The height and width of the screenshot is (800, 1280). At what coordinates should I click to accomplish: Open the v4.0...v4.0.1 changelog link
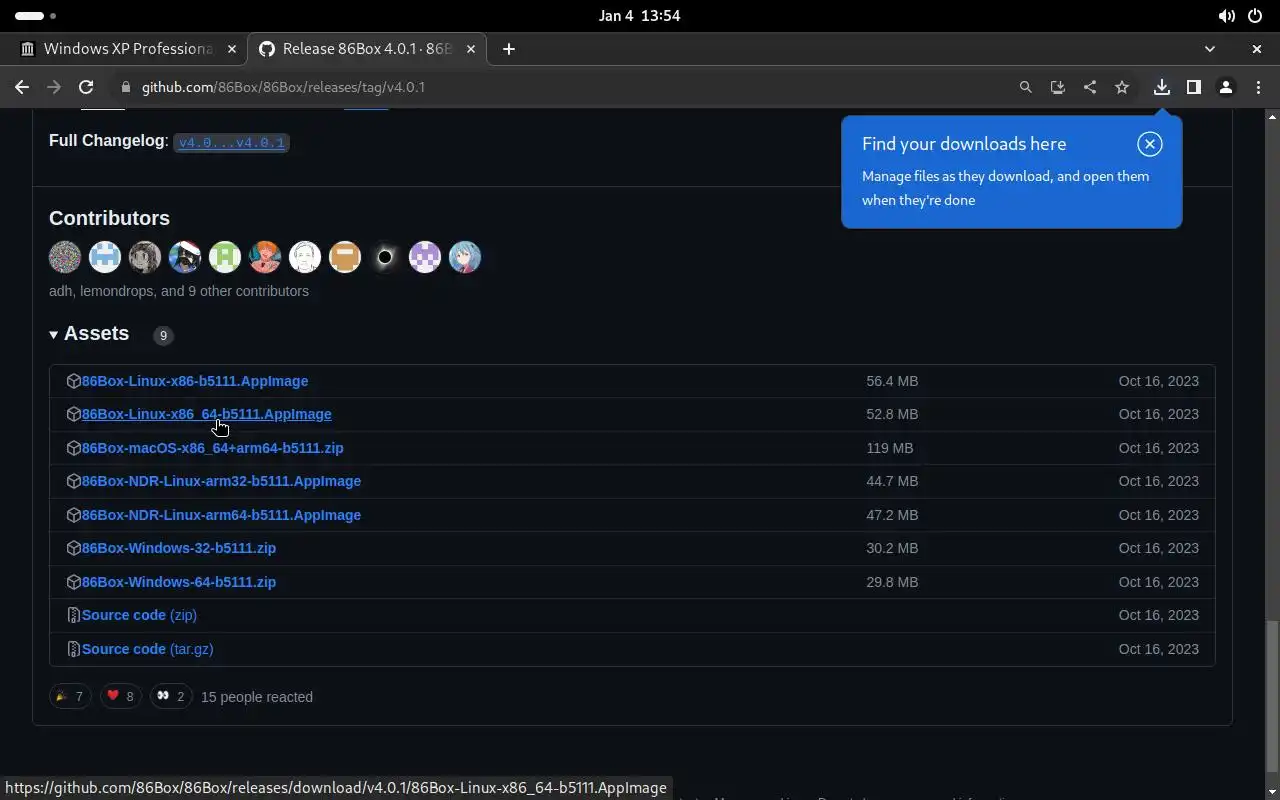[x=231, y=143]
